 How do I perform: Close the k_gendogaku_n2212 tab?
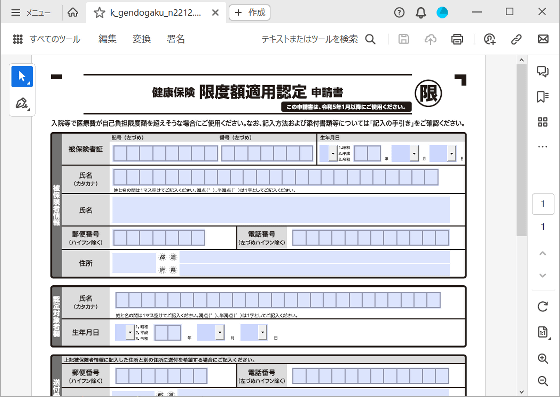(215, 13)
